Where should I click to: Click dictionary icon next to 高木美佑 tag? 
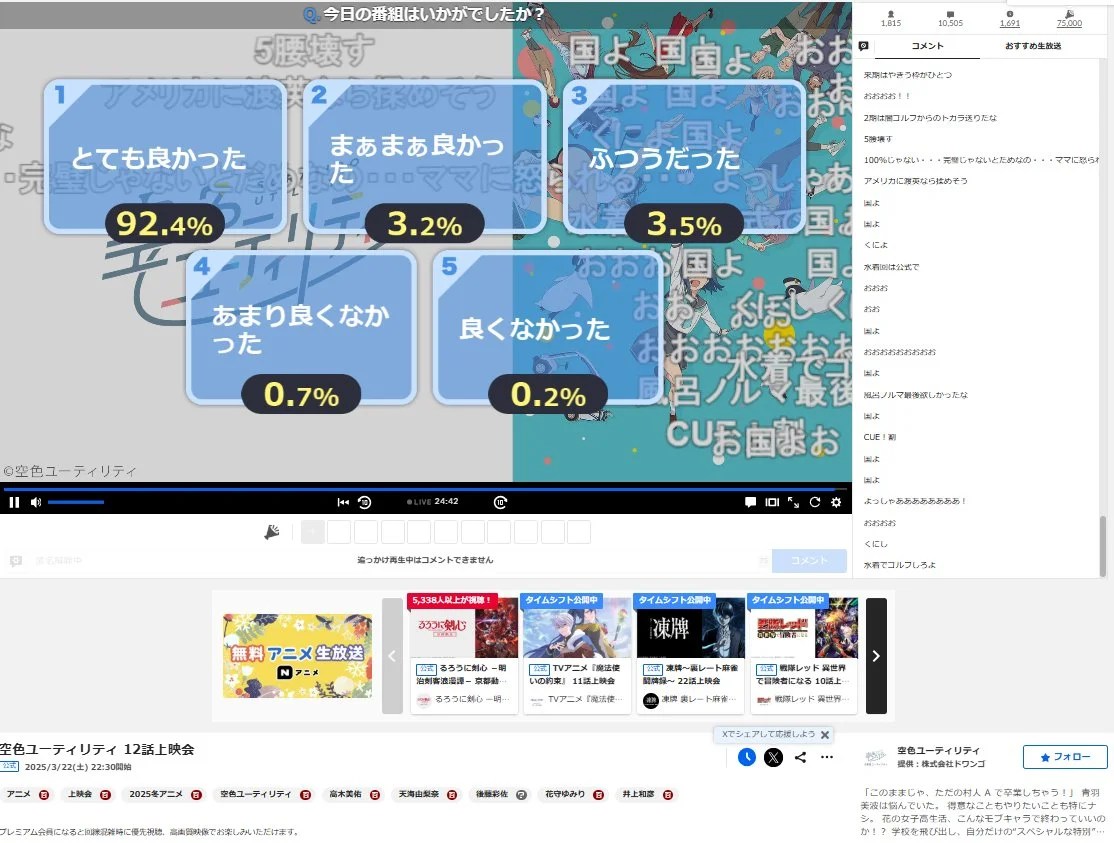pos(374,795)
